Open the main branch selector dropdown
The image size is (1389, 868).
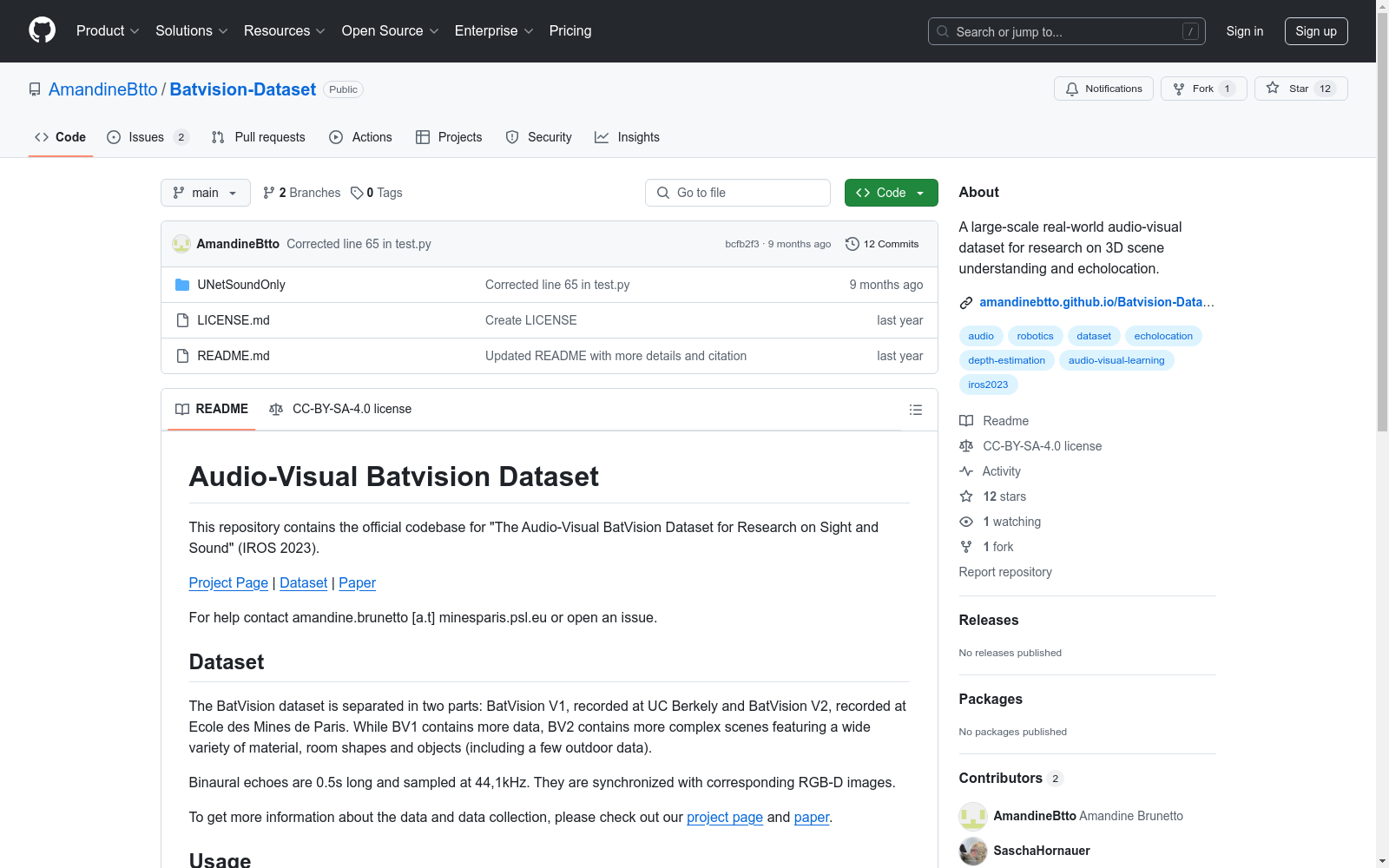click(206, 193)
